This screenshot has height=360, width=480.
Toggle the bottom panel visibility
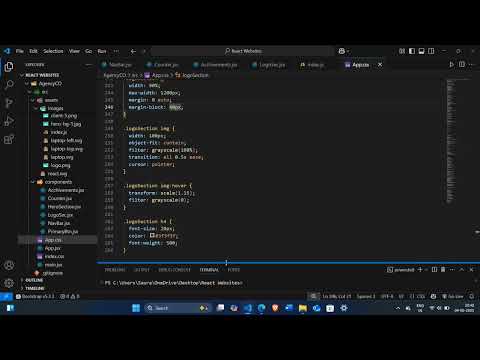[421, 51]
